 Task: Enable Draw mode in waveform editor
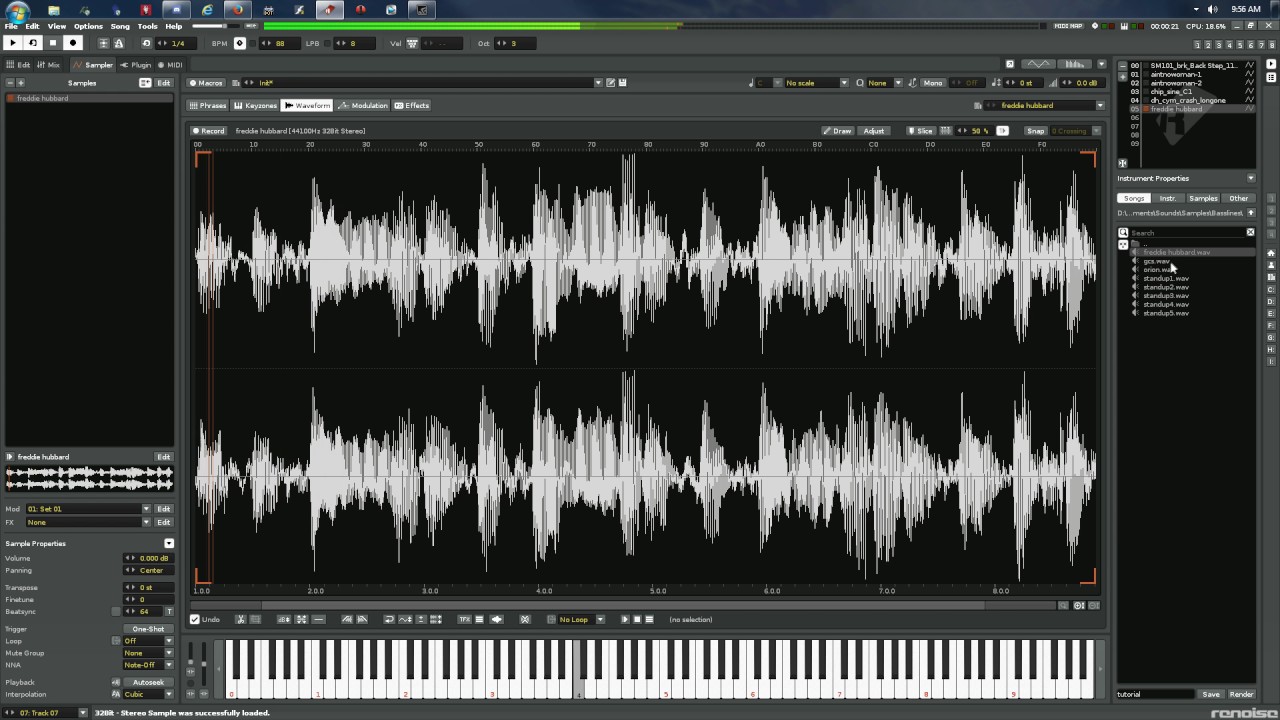coord(838,131)
